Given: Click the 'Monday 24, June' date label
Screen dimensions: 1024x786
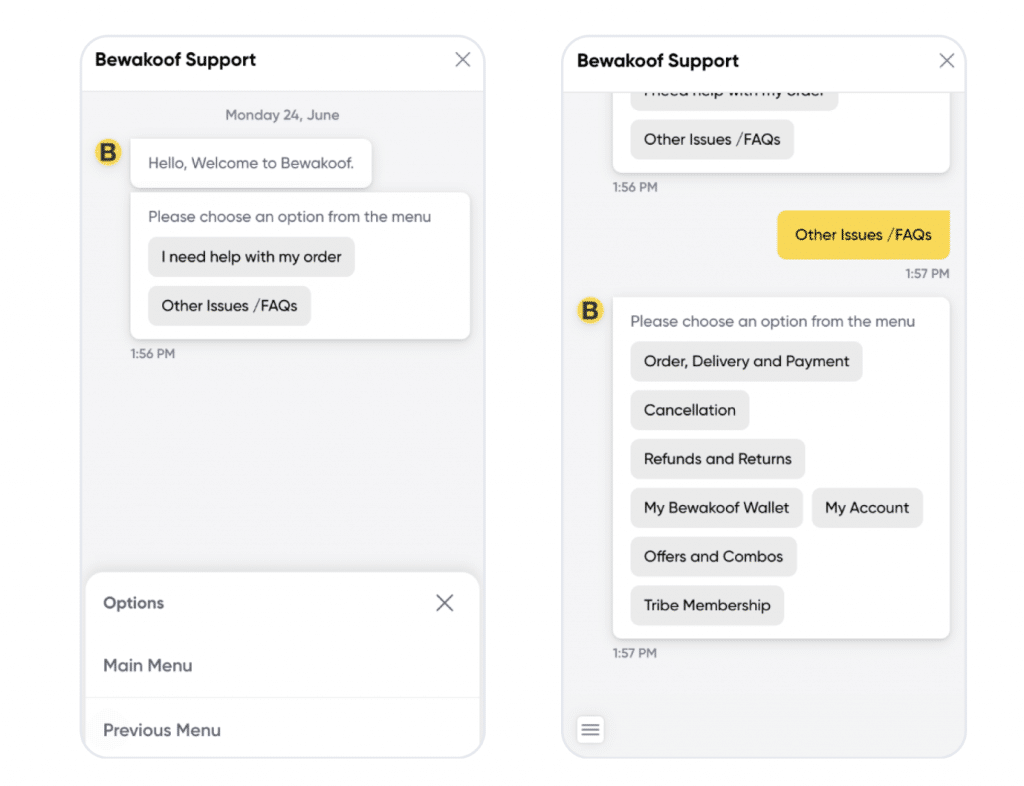Looking at the screenshot, I should pos(282,115).
